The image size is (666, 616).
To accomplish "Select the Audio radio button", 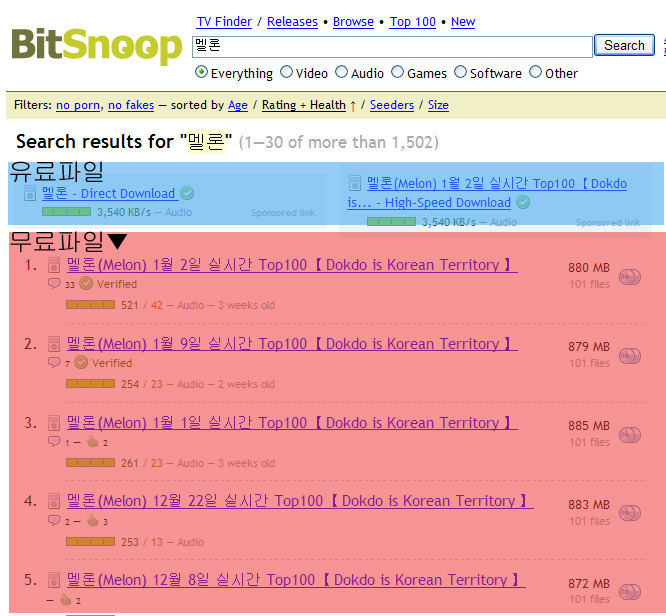I will tap(341, 72).
